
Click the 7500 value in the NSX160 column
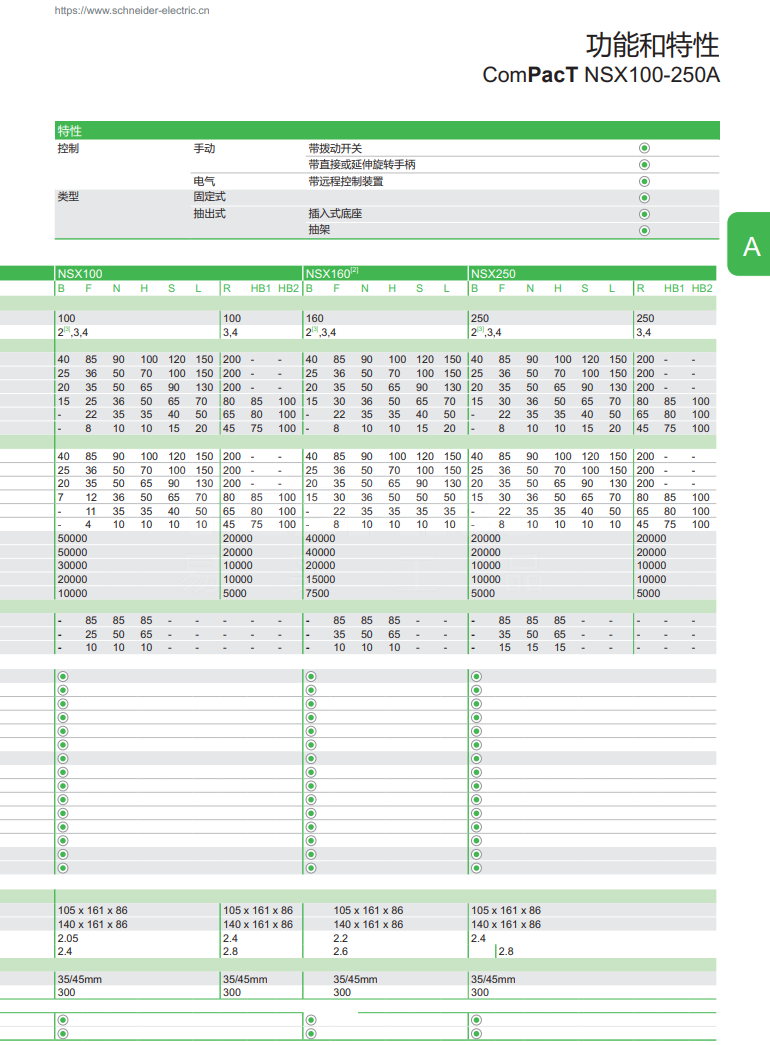pyautogui.click(x=317, y=593)
